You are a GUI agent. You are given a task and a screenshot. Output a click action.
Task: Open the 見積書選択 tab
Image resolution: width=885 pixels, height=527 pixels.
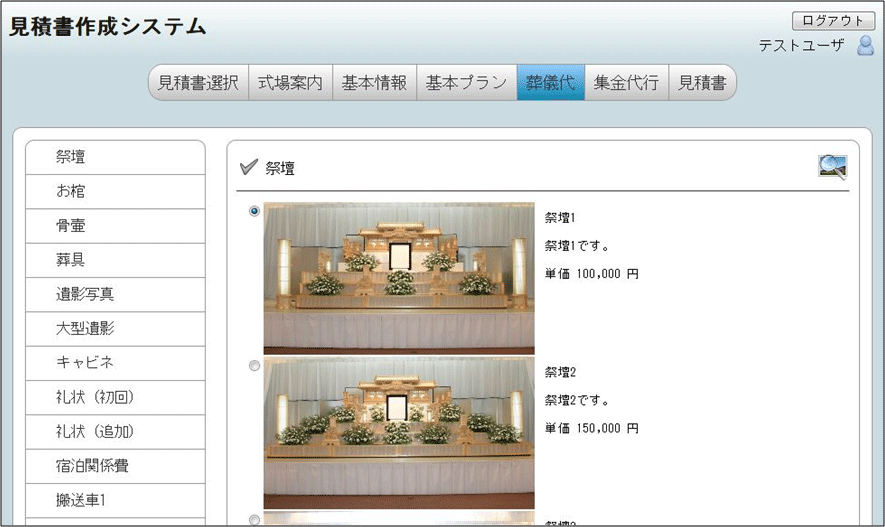(198, 82)
